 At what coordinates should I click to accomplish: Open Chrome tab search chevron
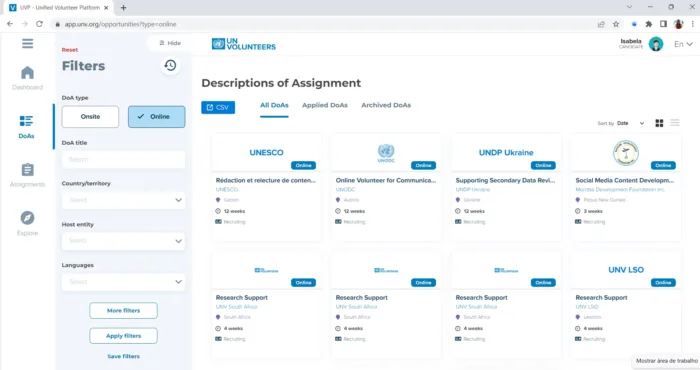629,7
